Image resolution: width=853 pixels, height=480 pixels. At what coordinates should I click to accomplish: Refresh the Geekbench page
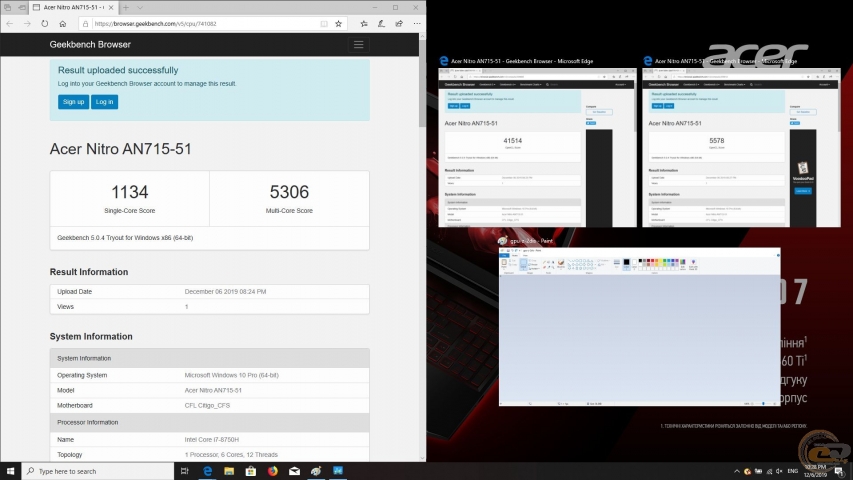(x=45, y=23)
